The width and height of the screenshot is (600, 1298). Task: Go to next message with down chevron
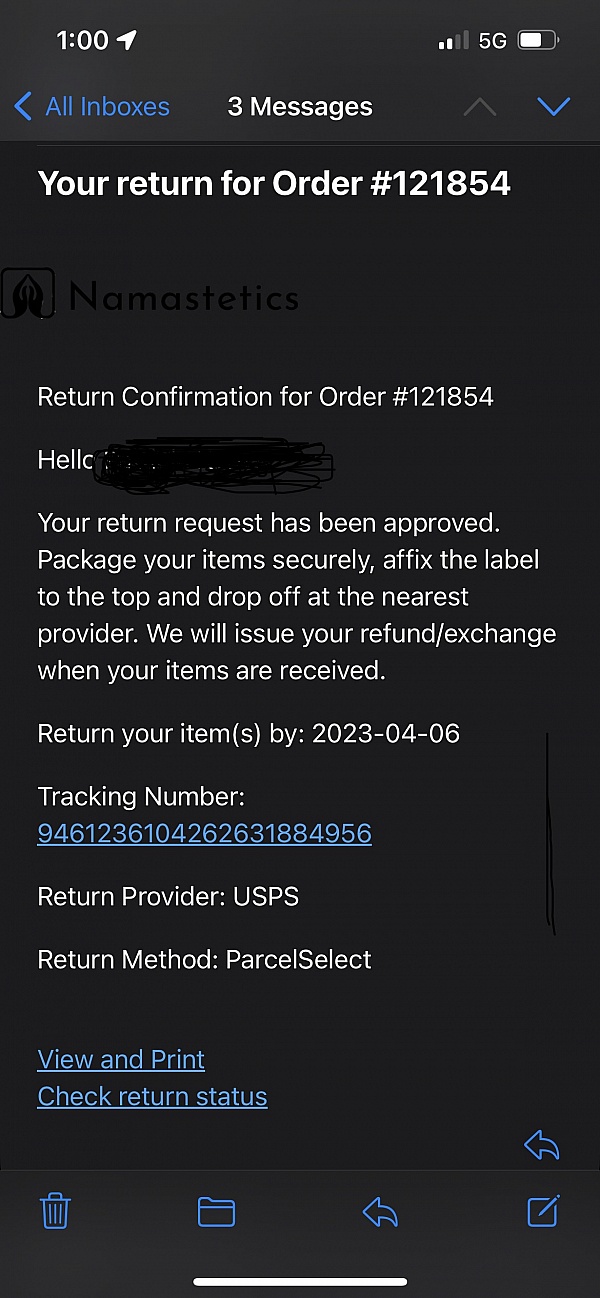click(553, 107)
